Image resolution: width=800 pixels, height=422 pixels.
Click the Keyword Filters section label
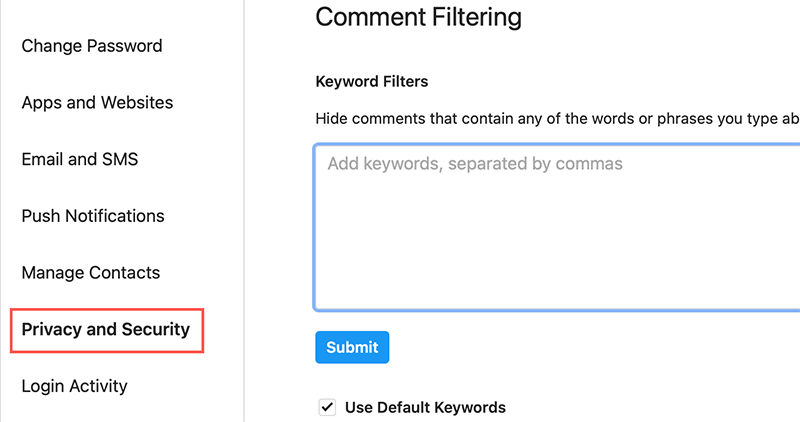(x=371, y=82)
